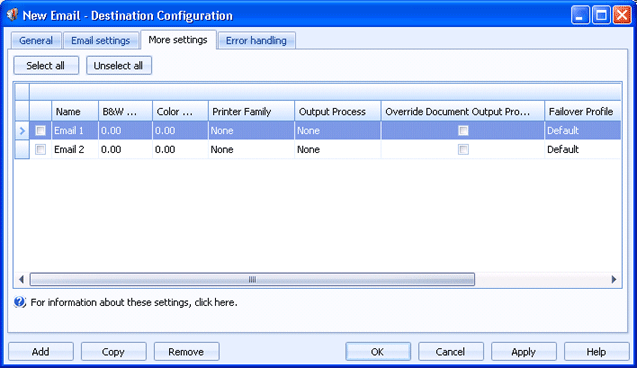Click the scroll left arrow of the grid

click(x=22, y=279)
